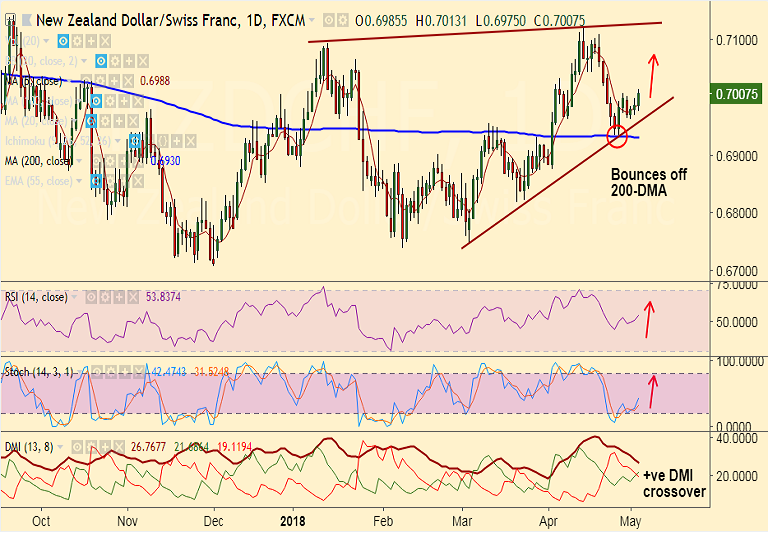Remove the BB (20, close, 2) indicator
The image size is (768, 533).
click(143, 61)
